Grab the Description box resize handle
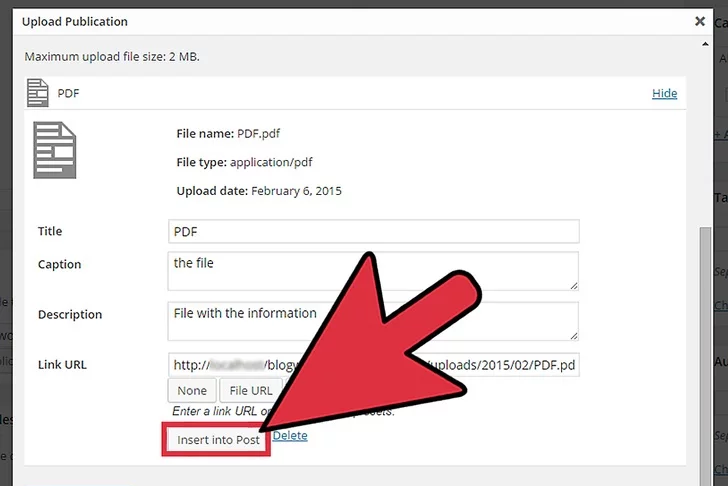 coord(574,336)
